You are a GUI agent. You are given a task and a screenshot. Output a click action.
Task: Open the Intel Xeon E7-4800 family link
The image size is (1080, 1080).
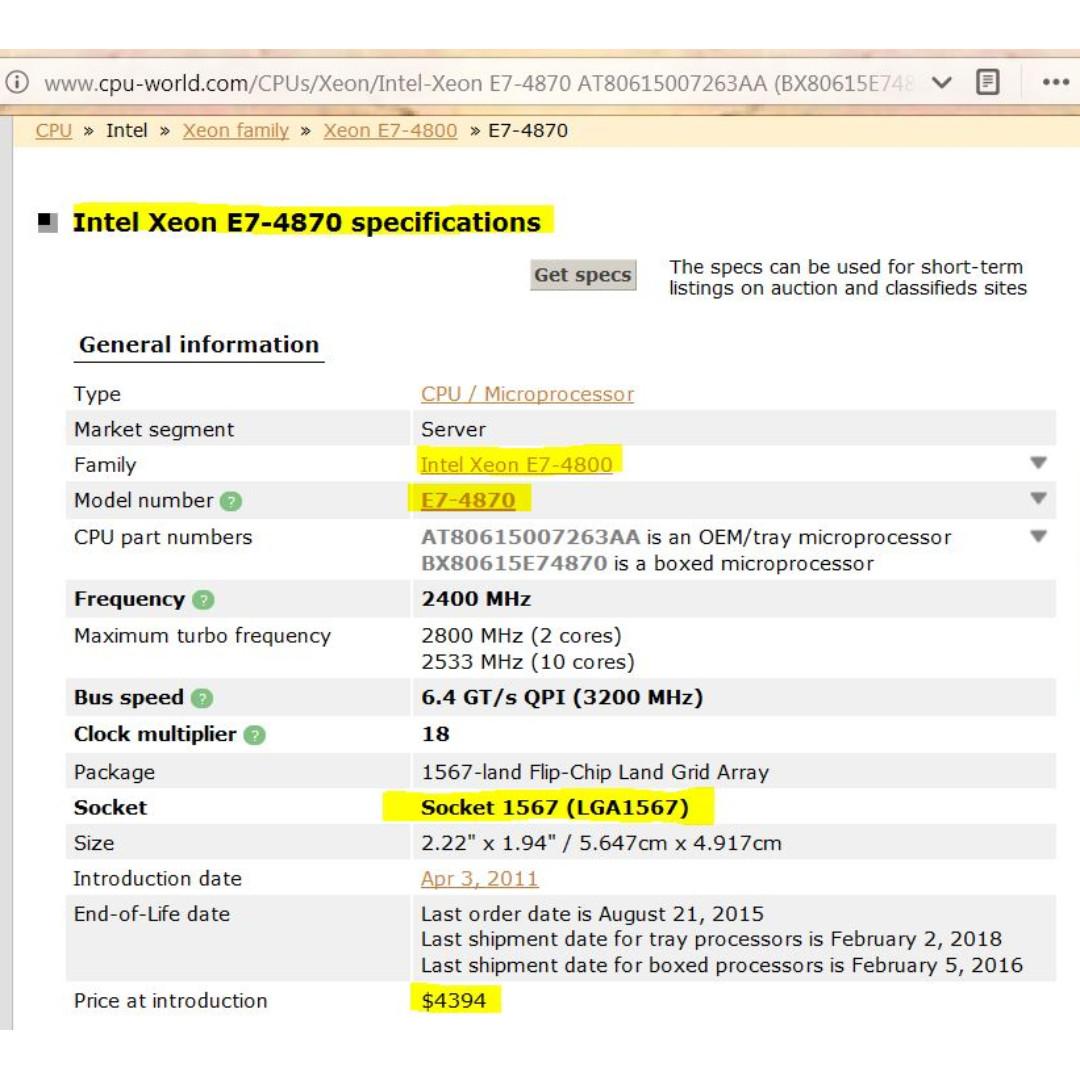(516, 464)
